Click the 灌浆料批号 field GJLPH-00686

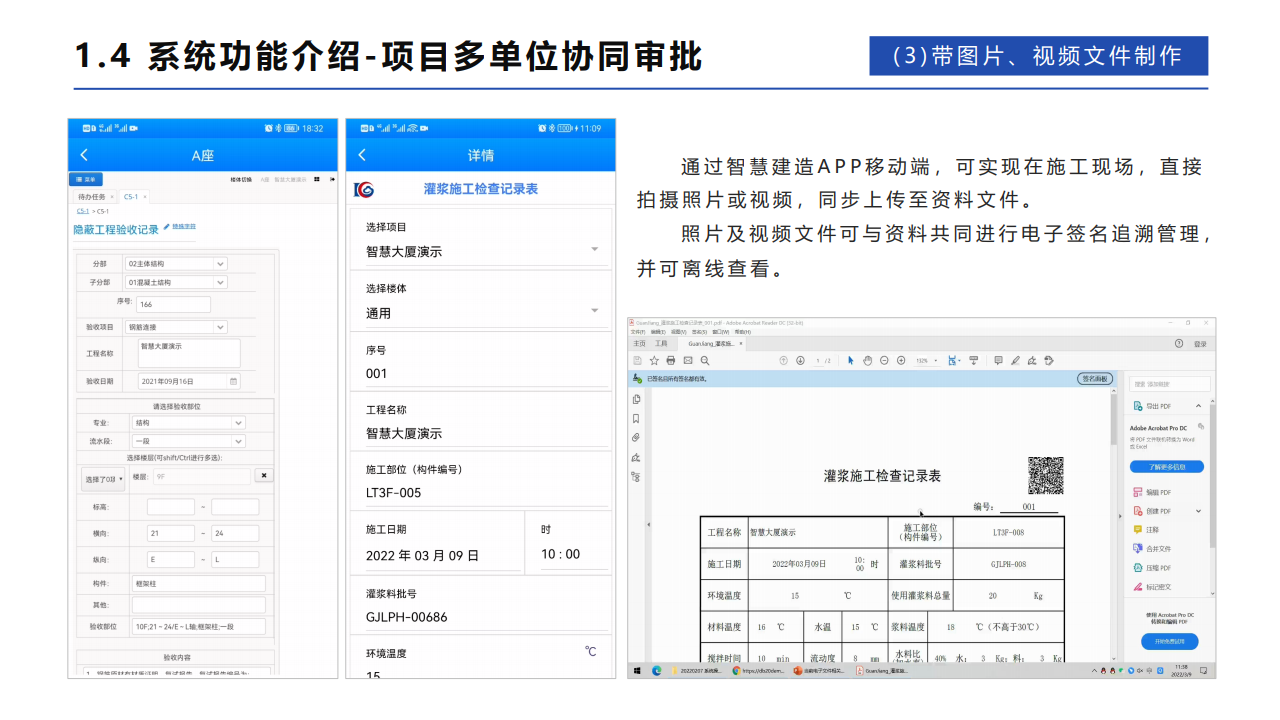(x=486, y=617)
